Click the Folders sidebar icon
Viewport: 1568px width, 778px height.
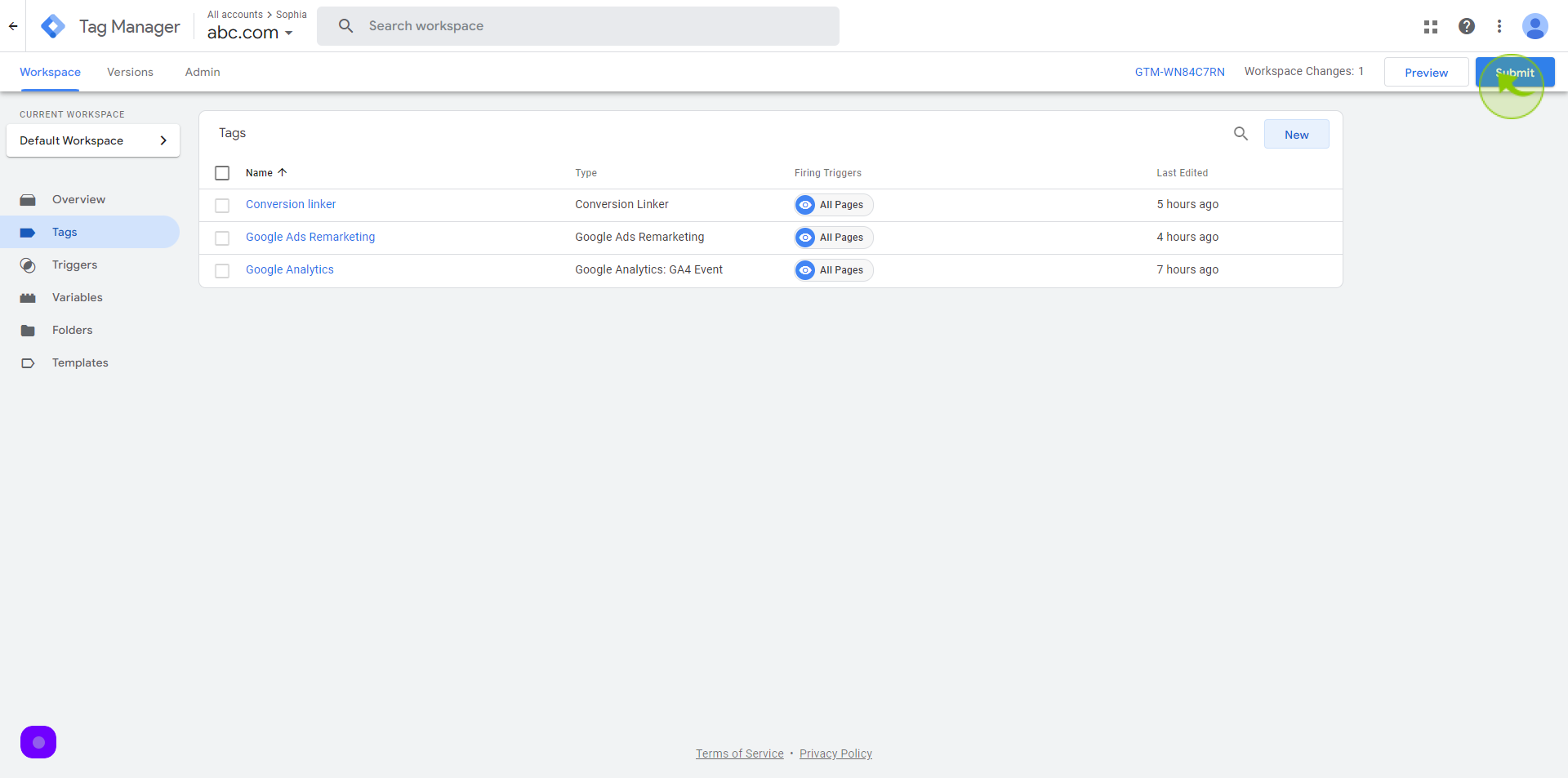[x=28, y=331]
